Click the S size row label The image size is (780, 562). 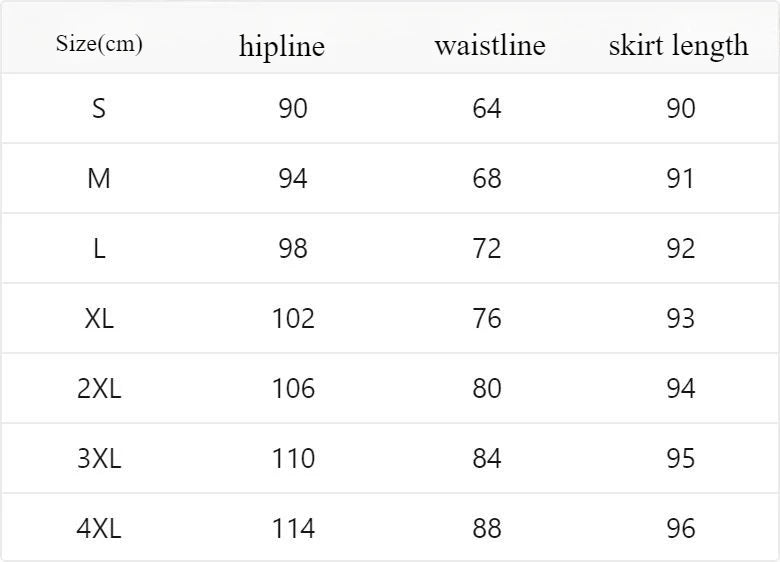click(x=99, y=108)
